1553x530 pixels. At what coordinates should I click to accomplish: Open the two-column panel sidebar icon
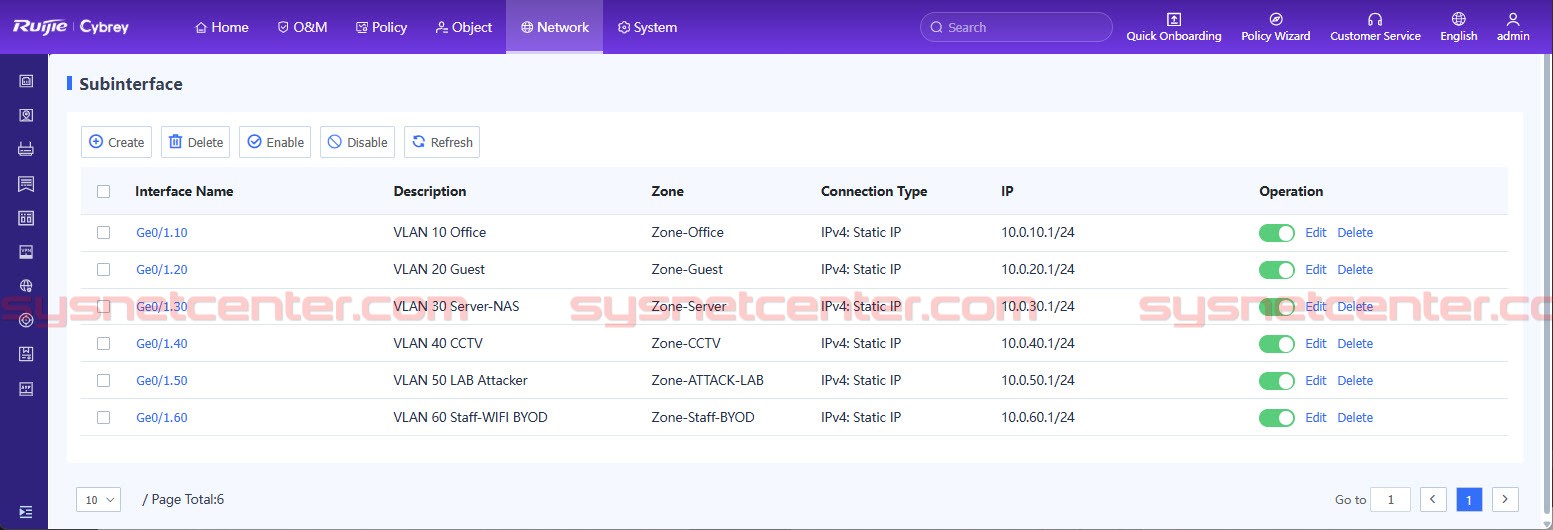26,217
